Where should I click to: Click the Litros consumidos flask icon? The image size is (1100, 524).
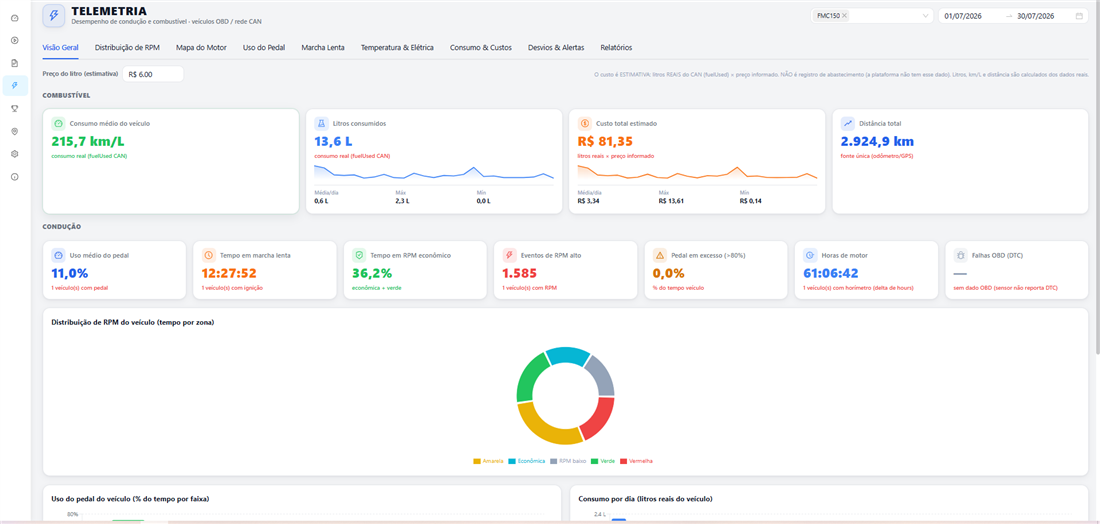(322, 123)
